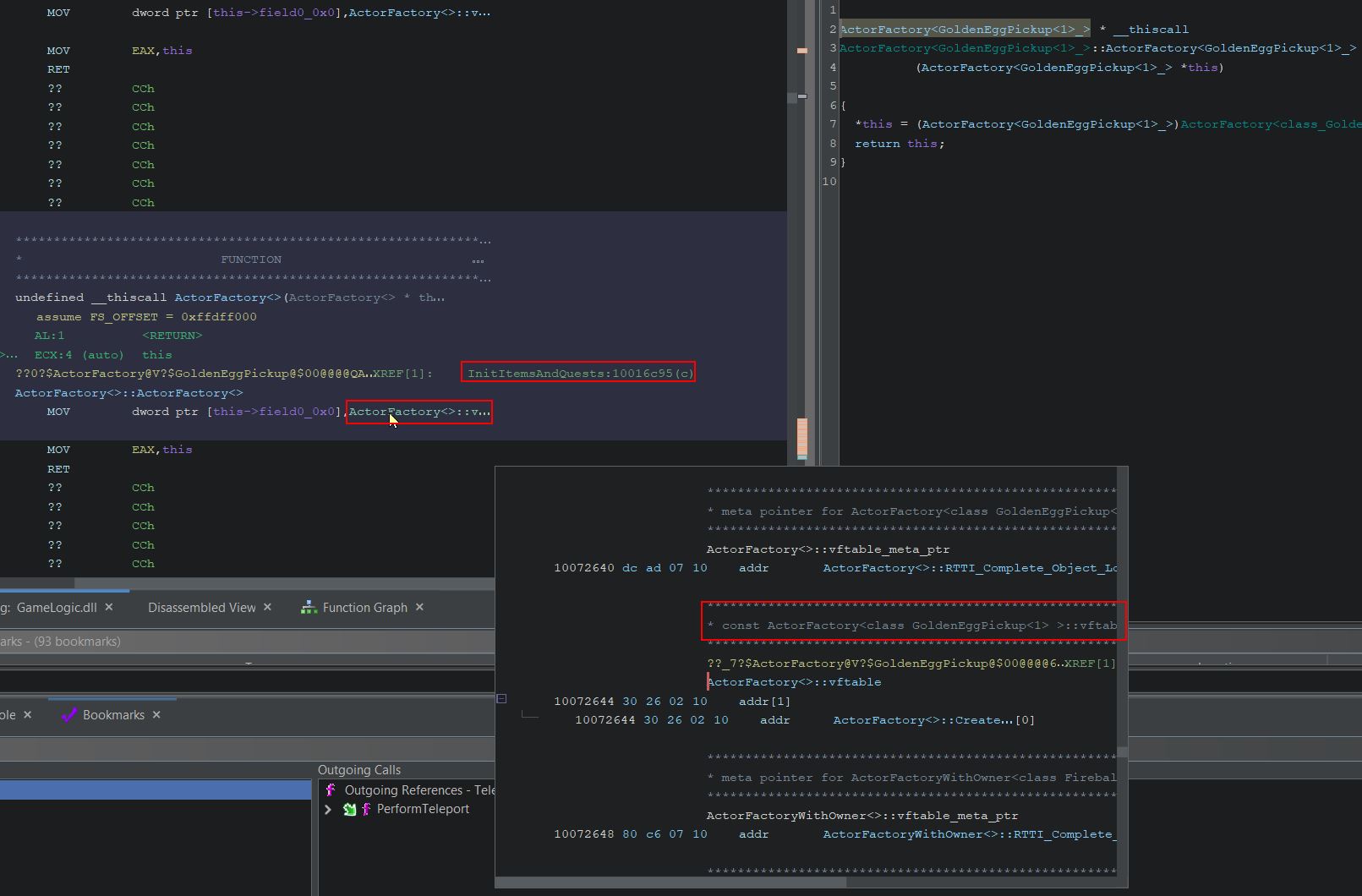The image size is (1362, 896).
Task: Click the mangled ??0?$ActorFactory@V?$GoldenEggPickup symbol
Action: (193, 374)
